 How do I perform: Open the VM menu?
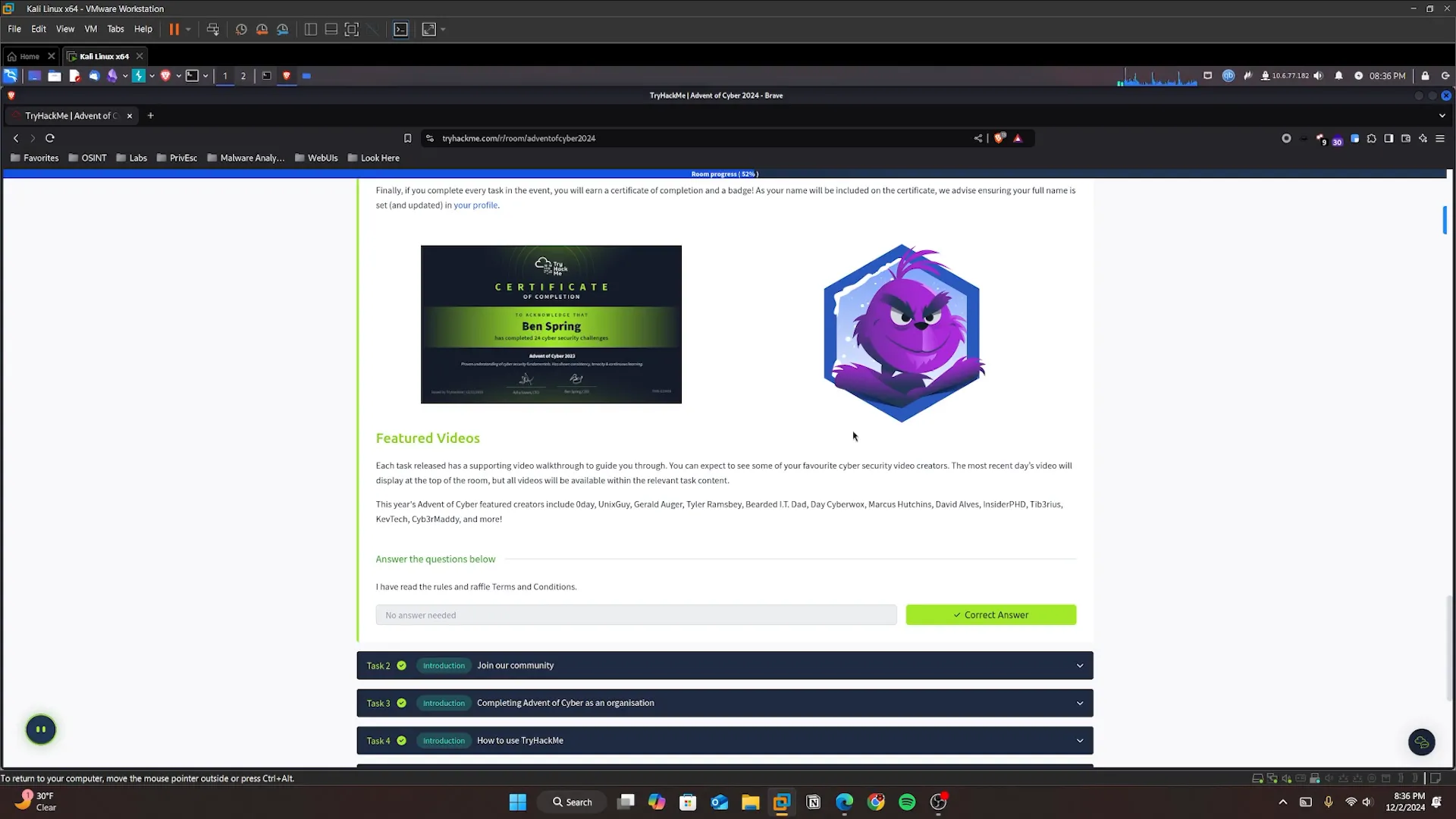(x=91, y=29)
